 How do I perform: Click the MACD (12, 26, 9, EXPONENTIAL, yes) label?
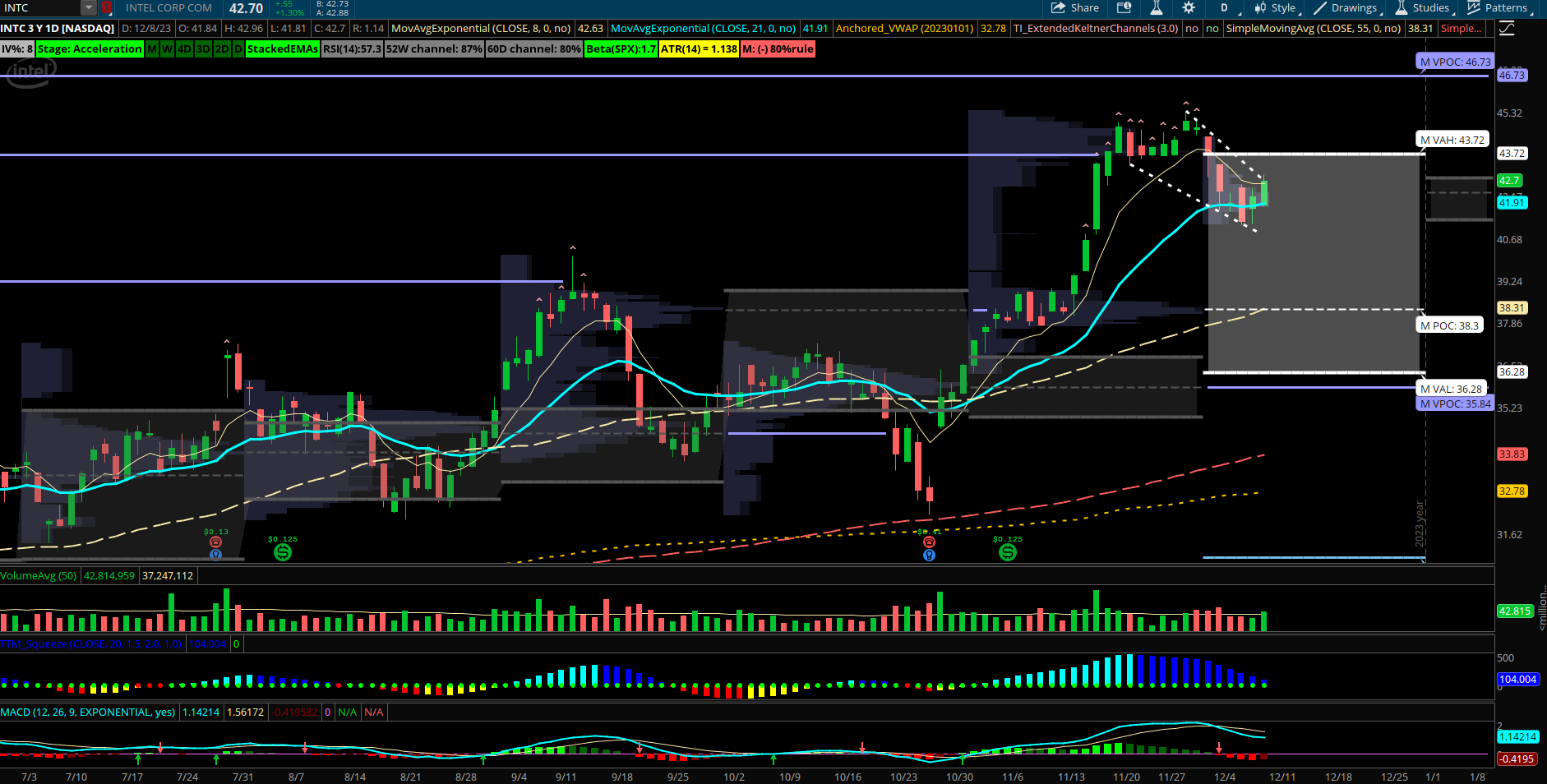(88, 712)
